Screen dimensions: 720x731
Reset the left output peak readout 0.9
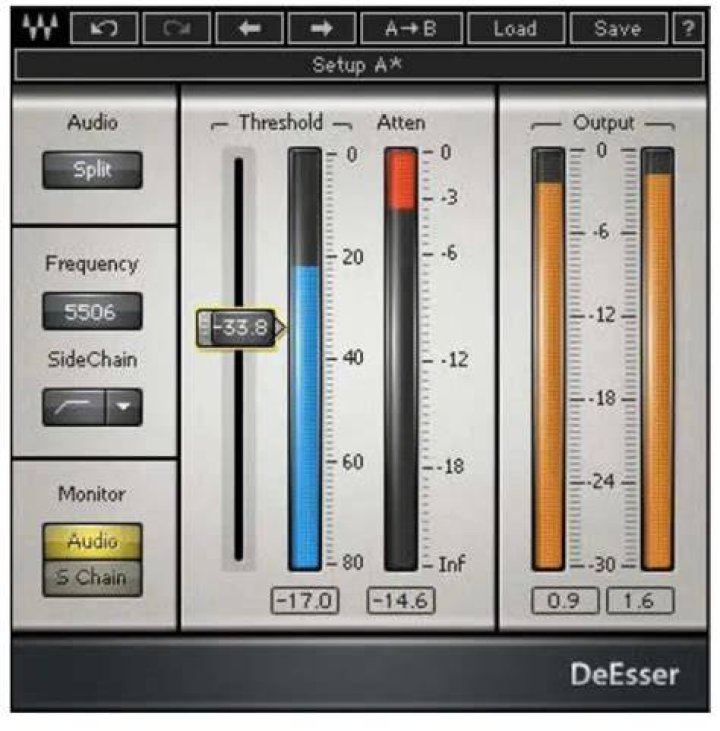coord(565,600)
